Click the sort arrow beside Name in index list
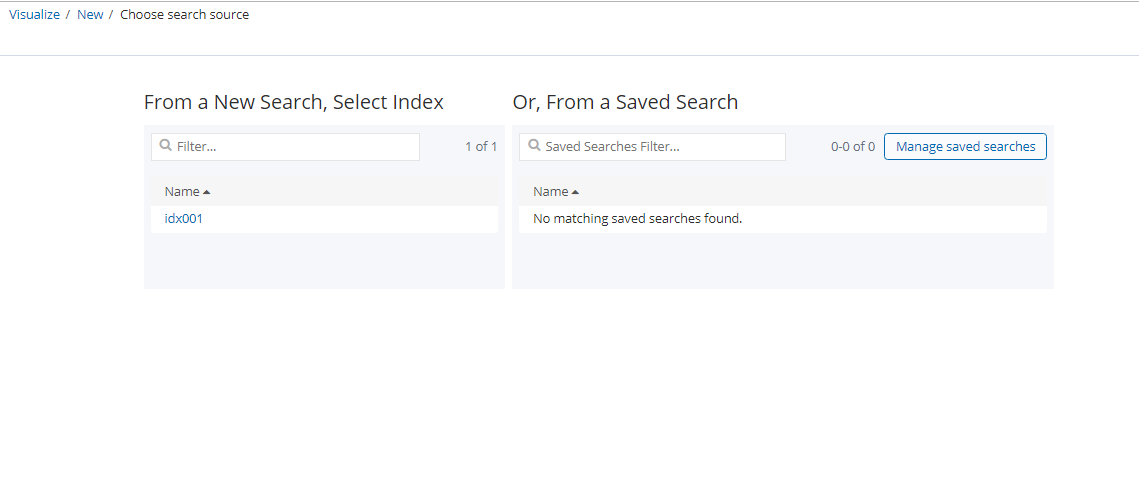This screenshot has height=498, width=1139. coord(207,192)
